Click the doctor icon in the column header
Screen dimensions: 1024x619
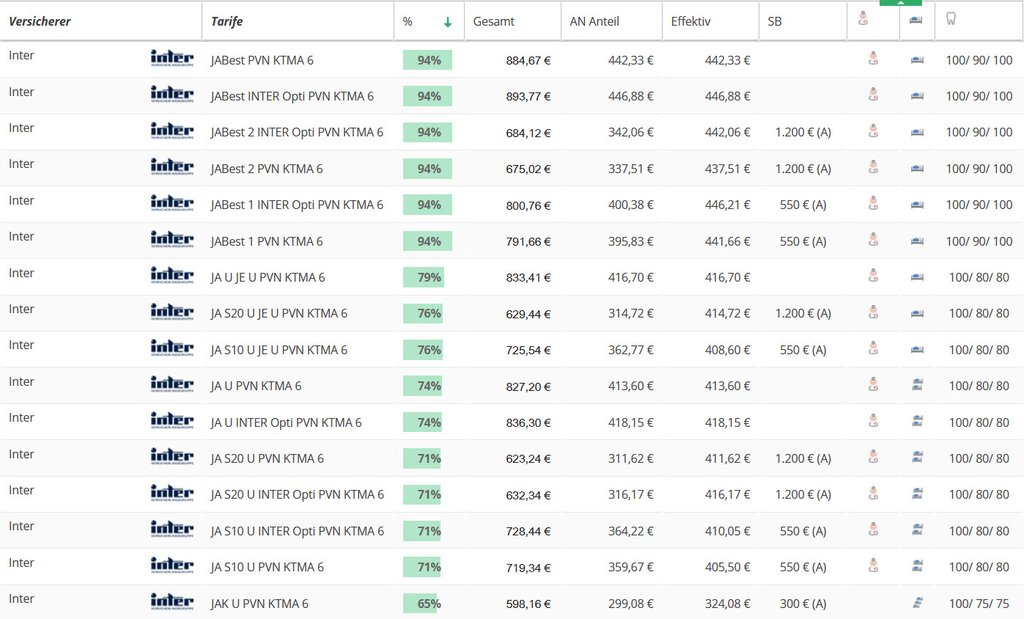coord(863,20)
